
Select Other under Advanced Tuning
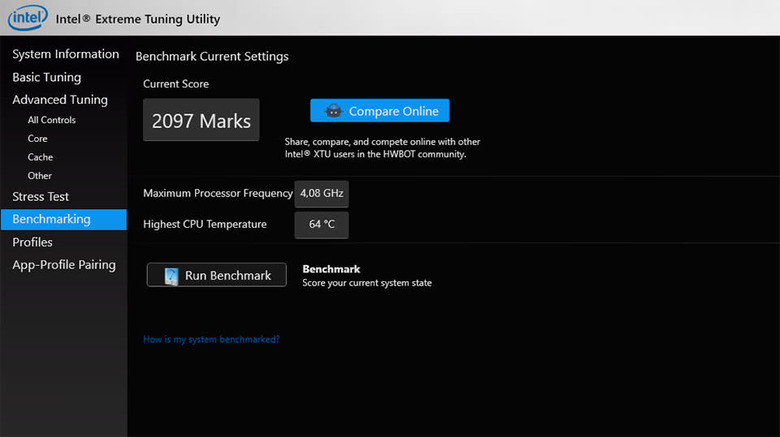pos(40,176)
